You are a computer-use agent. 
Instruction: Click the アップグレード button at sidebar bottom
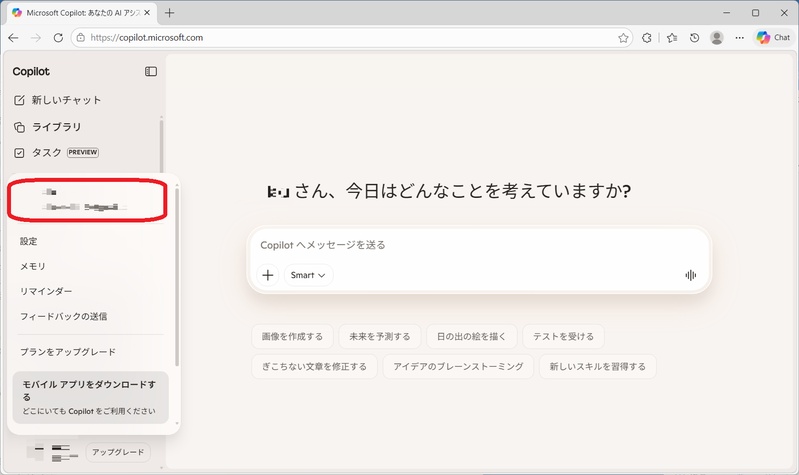pos(118,452)
